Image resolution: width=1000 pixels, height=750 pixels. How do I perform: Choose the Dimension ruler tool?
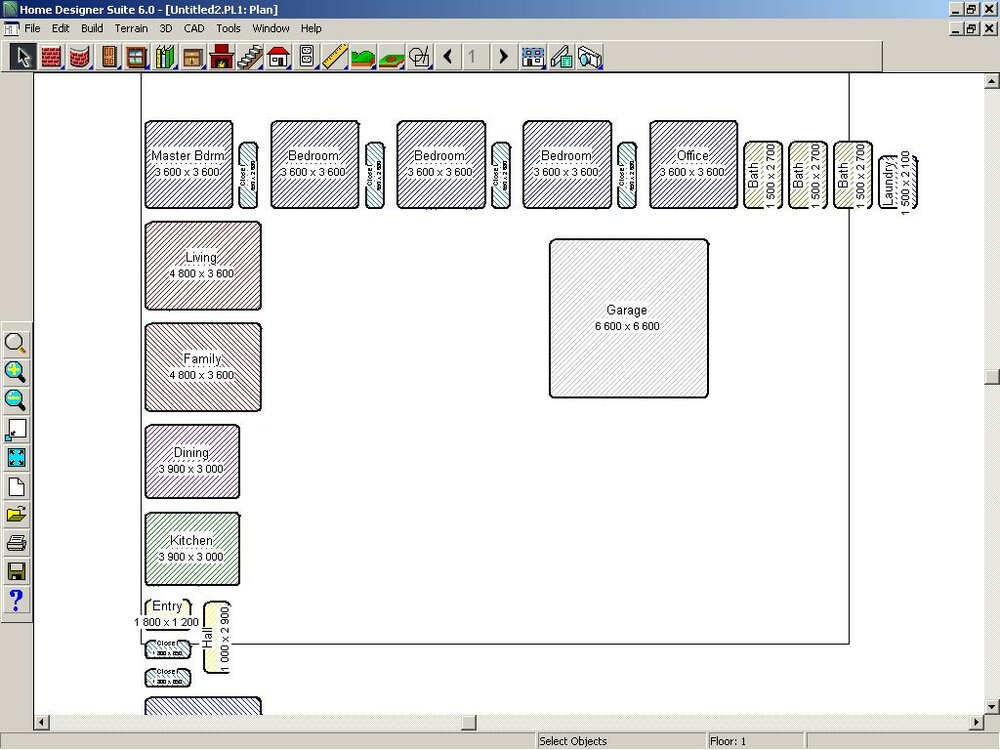335,56
